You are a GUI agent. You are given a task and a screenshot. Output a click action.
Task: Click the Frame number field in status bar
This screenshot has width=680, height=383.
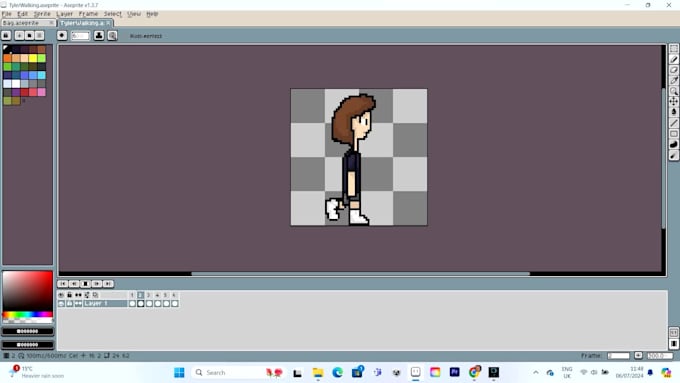pos(618,356)
